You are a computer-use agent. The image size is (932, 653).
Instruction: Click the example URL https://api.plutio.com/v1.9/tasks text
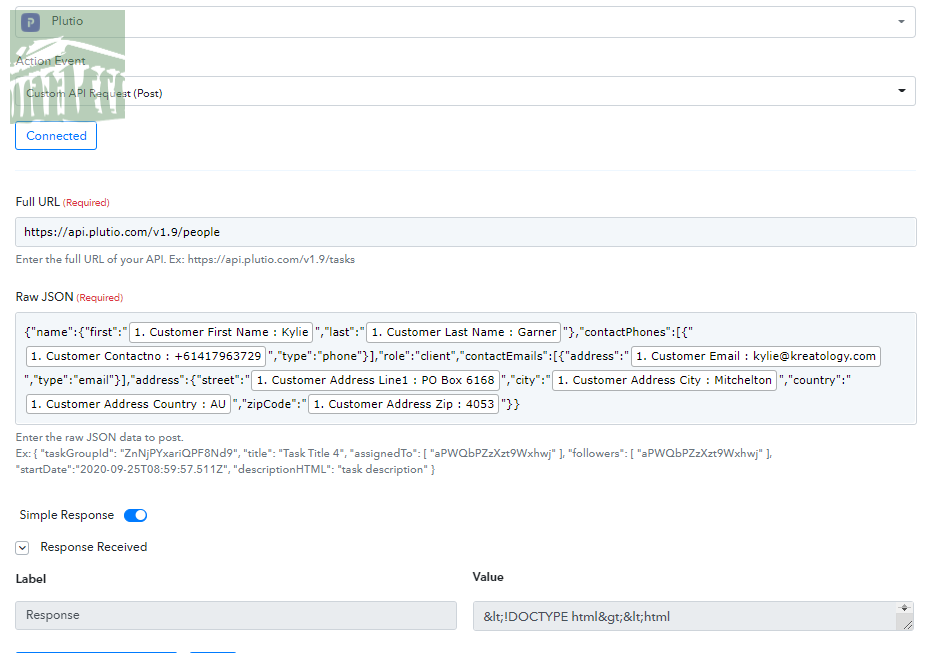(x=271, y=259)
